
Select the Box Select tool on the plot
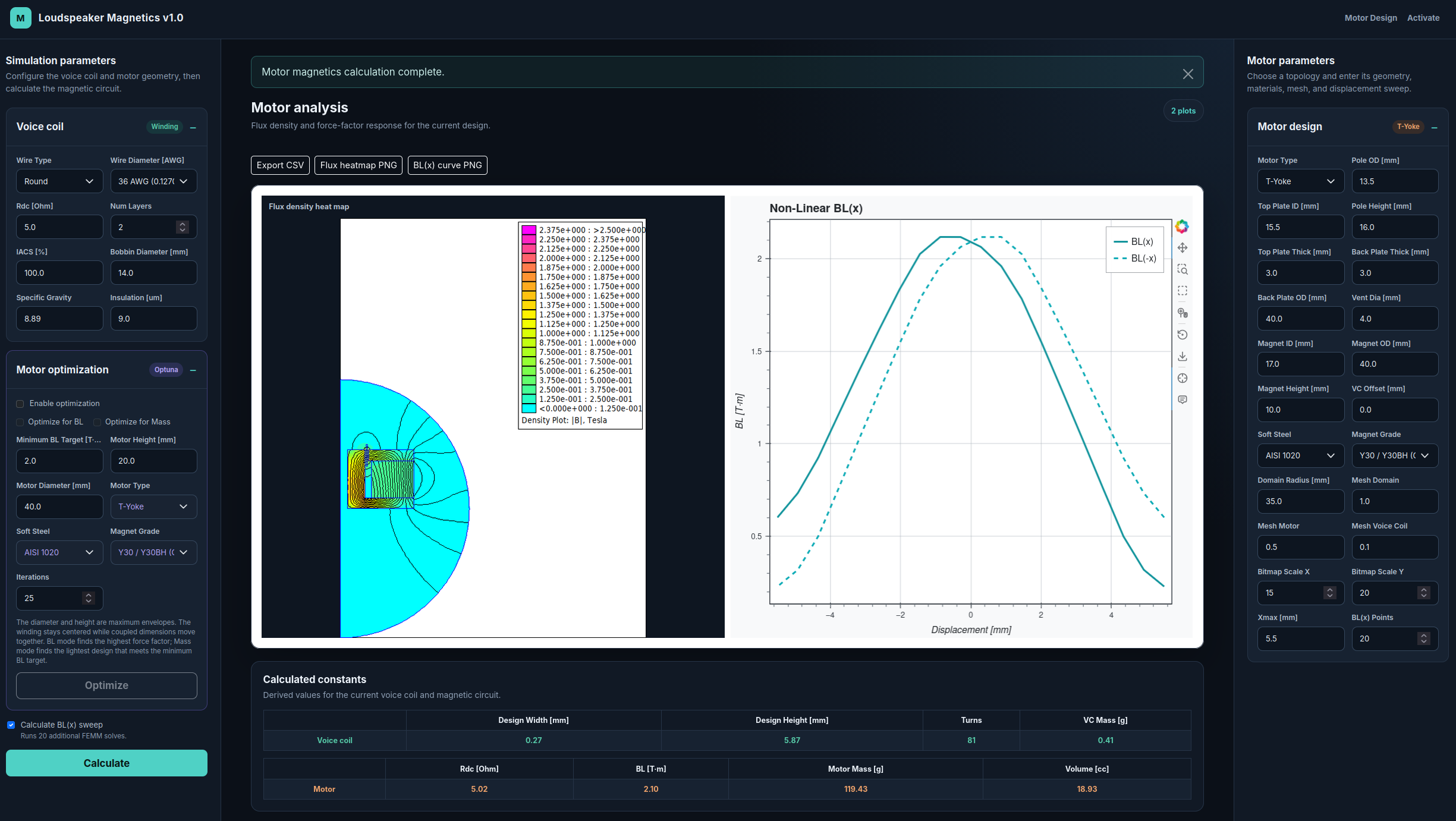pos(1183,291)
